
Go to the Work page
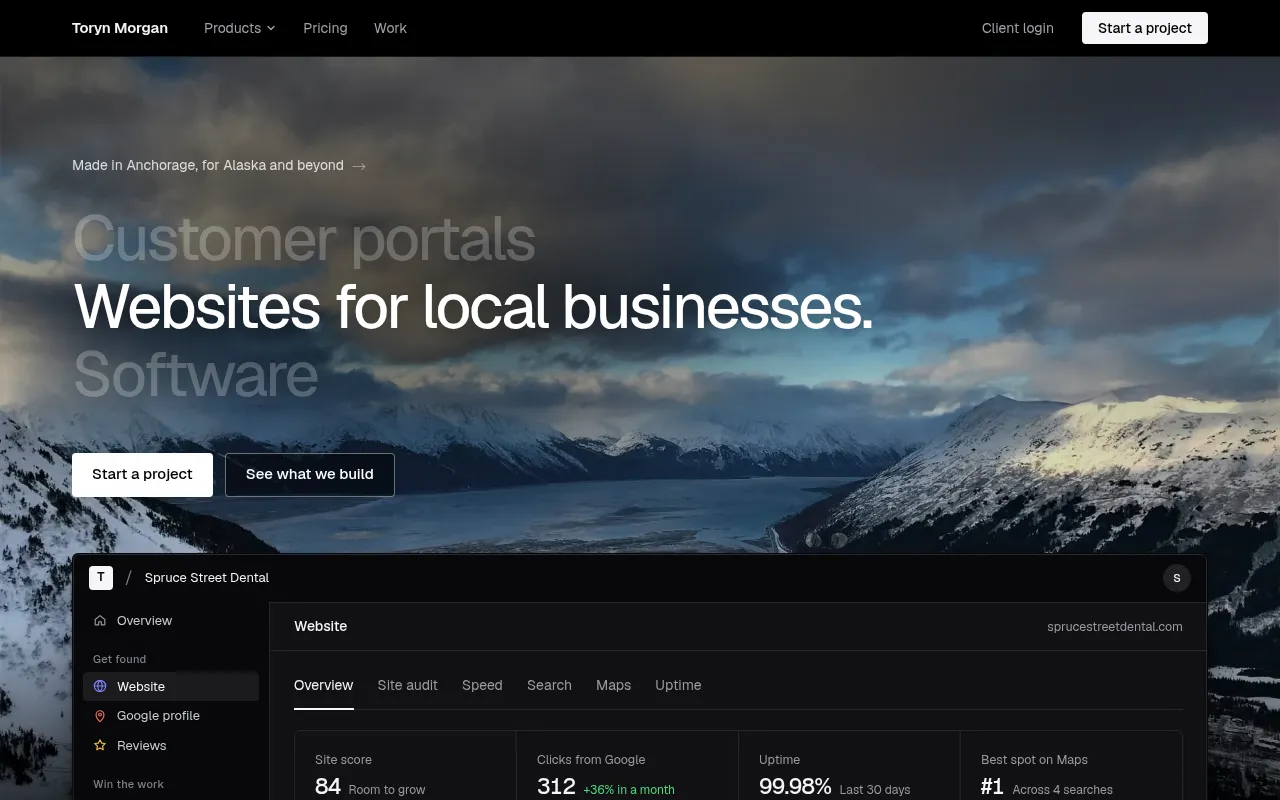[x=390, y=28]
